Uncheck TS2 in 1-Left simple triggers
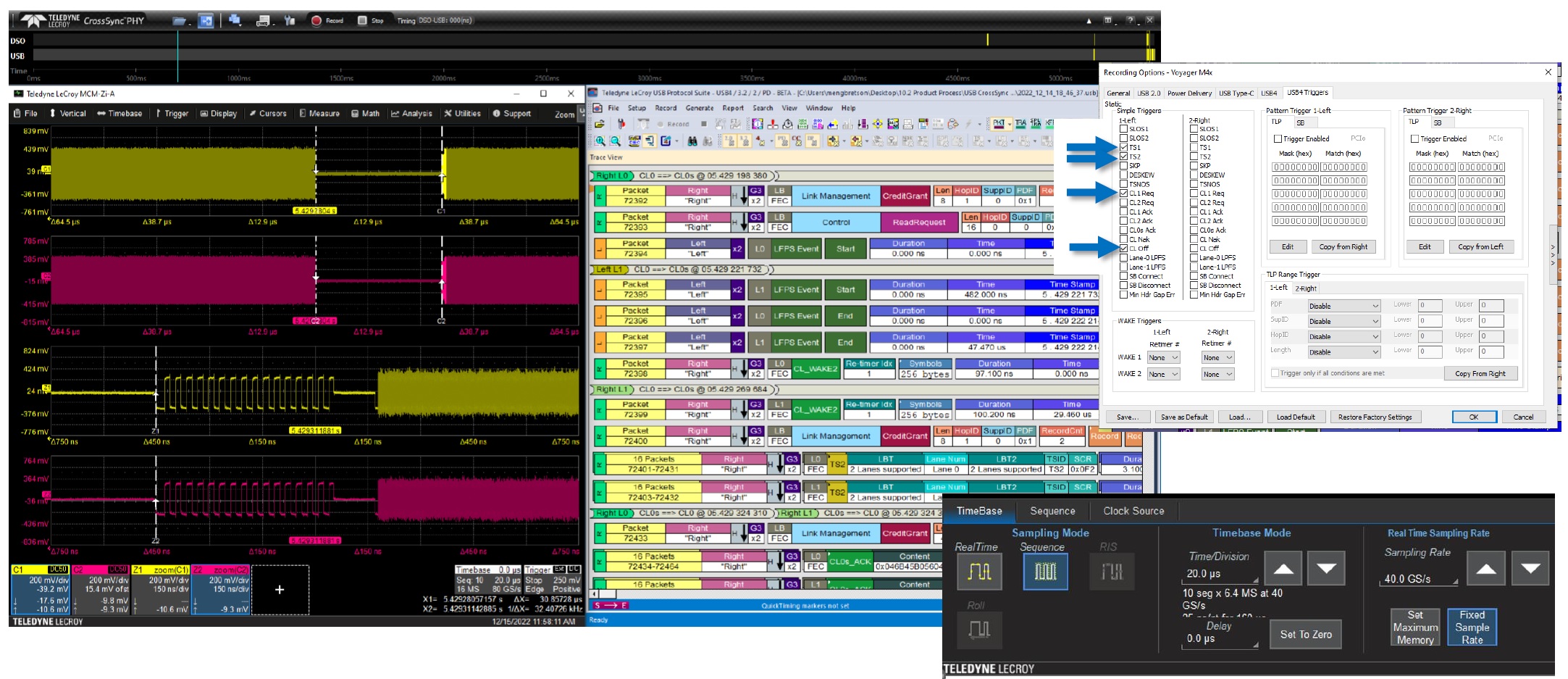The width and height of the screenshot is (1568, 679). (x=1123, y=157)
